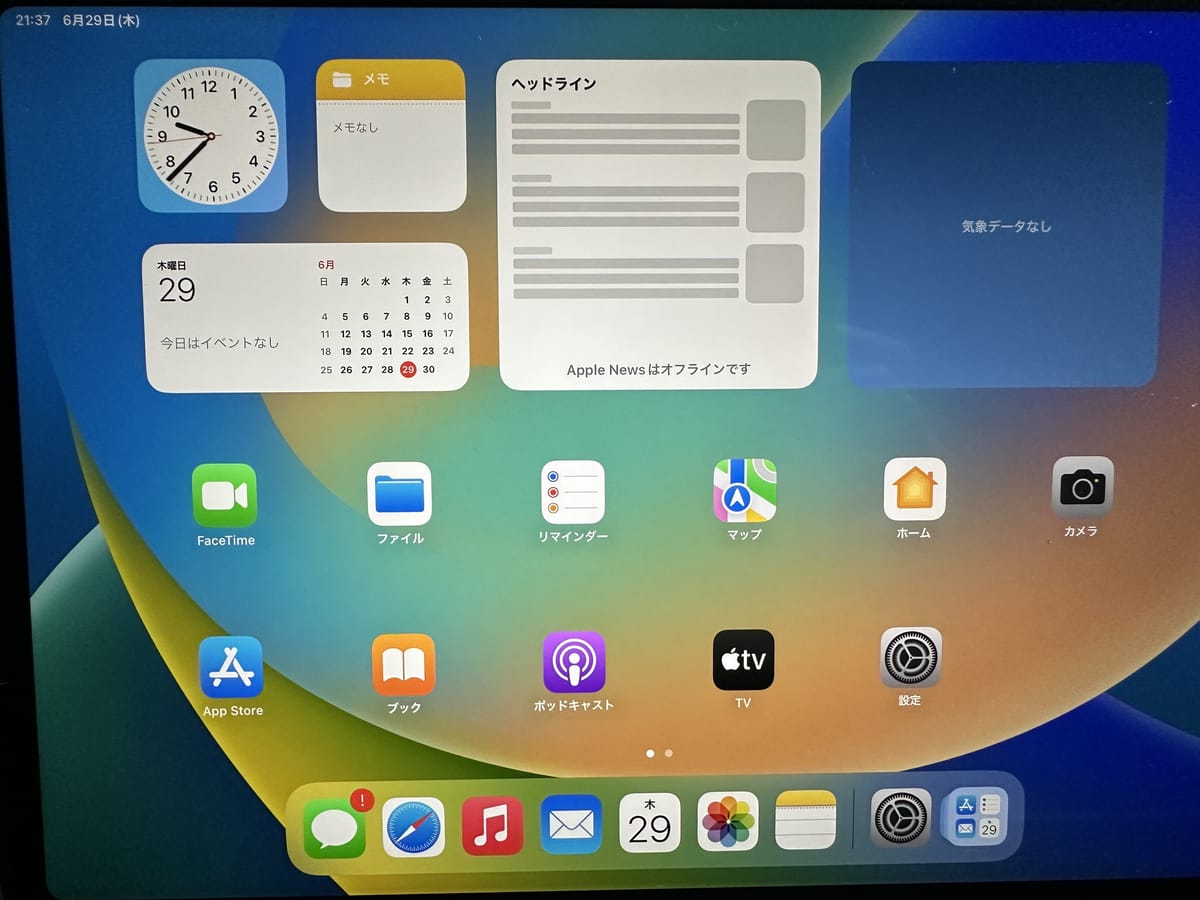Viewport: 1200px width, 900px height.
Task: Open the カメラ (Camera) app
Action: coord(1082,487)
